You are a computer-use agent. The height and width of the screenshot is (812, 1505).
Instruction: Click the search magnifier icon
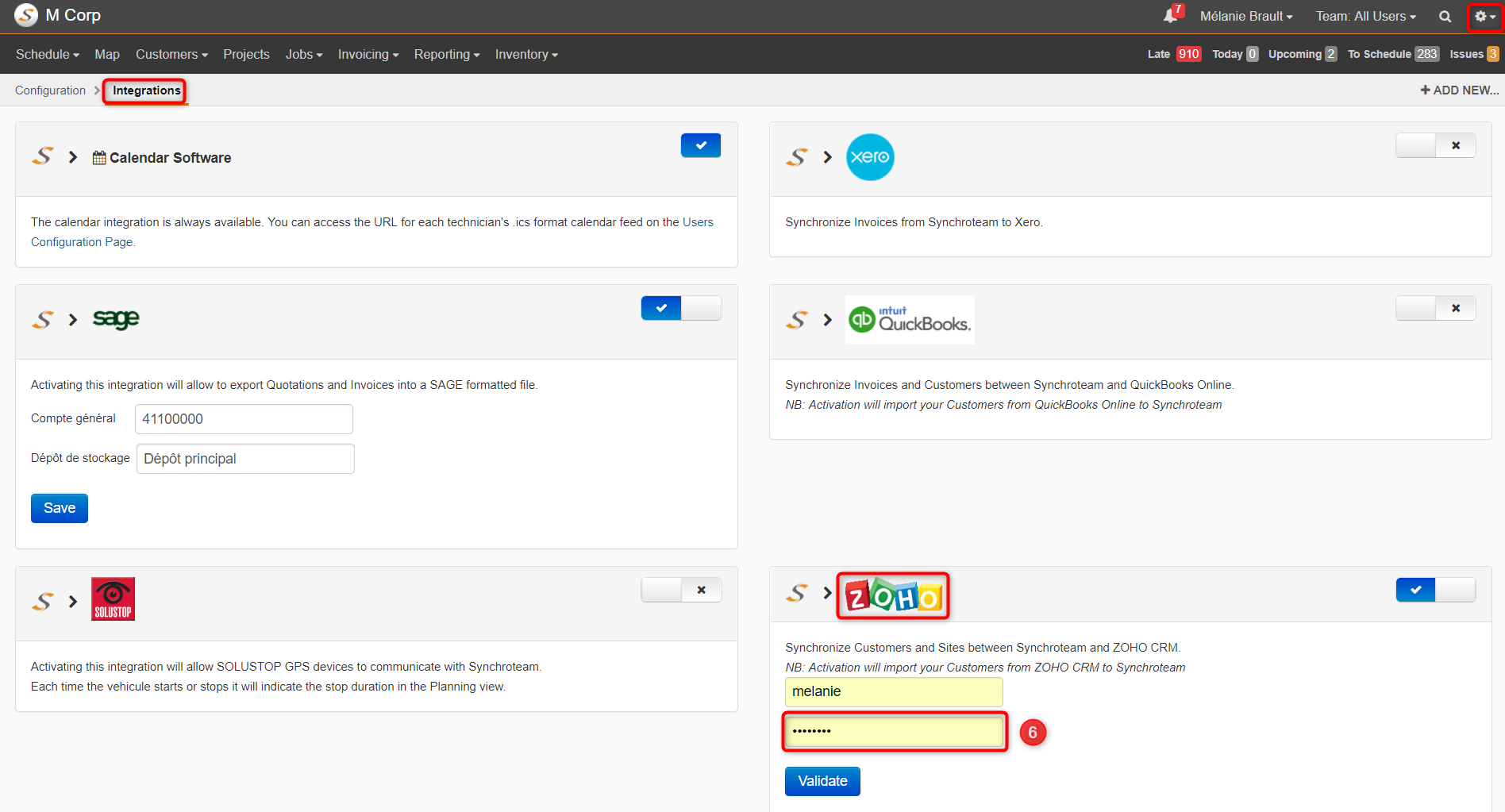1445,16
